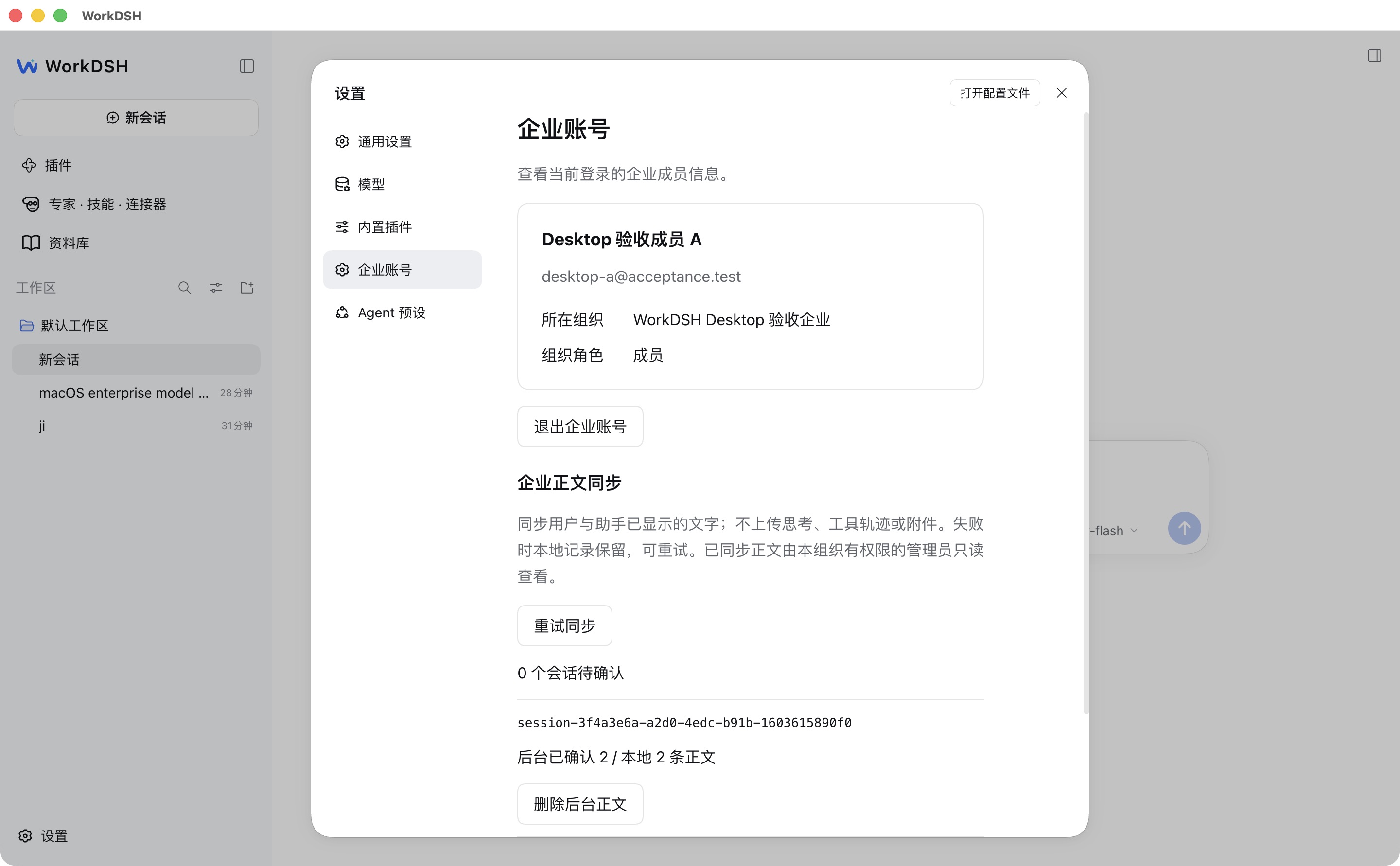Click the WorkDSH logo icon
This screenshot has width=1400, height=866.
[x=27, y=67]
